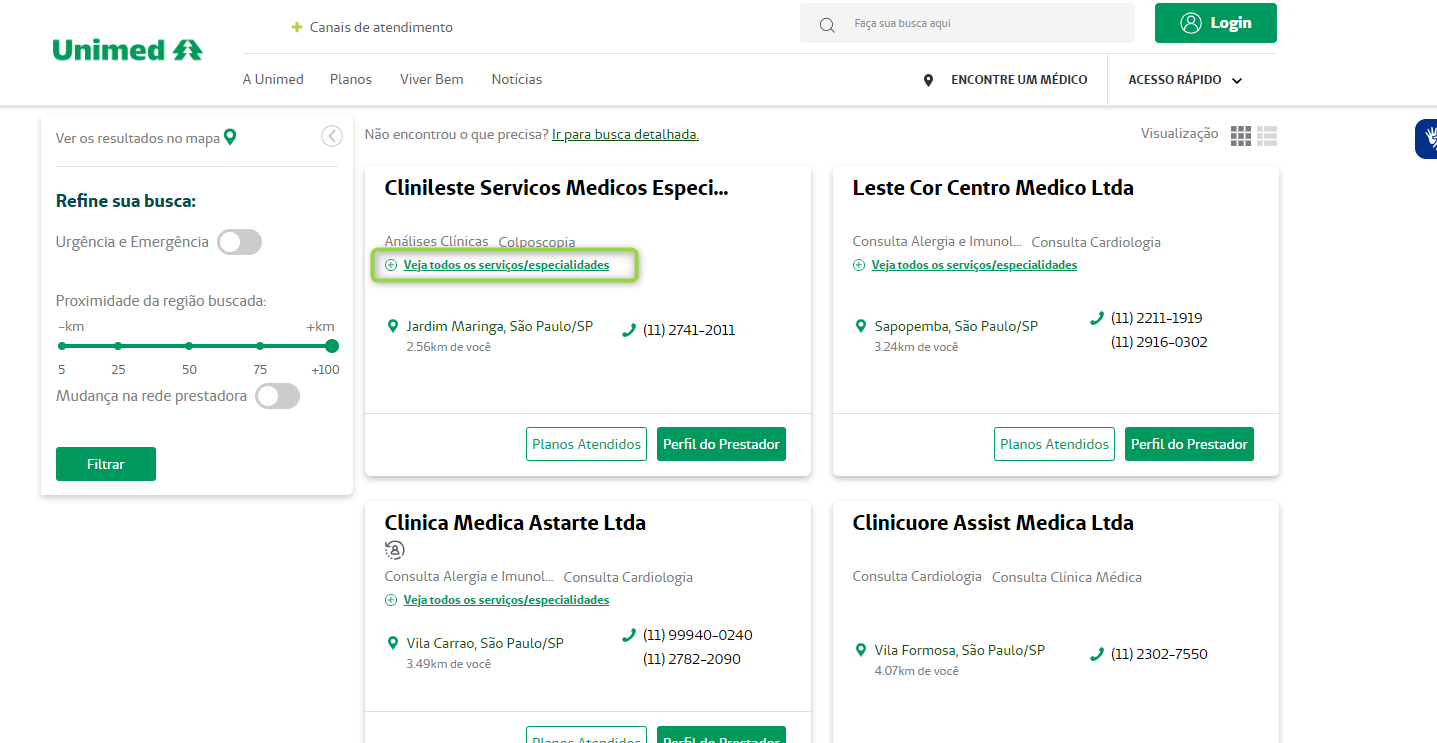This screenshot has width=1437, height=743.
Task: Expand all services for Leste Cor Centro Medico
Action: 974,265
